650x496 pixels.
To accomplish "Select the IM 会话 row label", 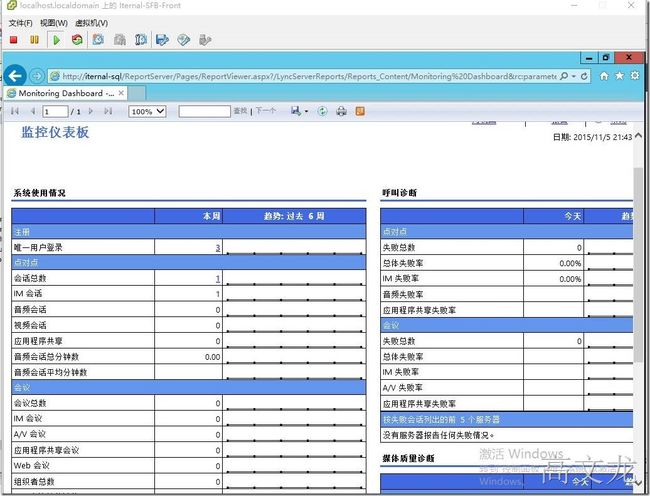I will pos(28,294).
